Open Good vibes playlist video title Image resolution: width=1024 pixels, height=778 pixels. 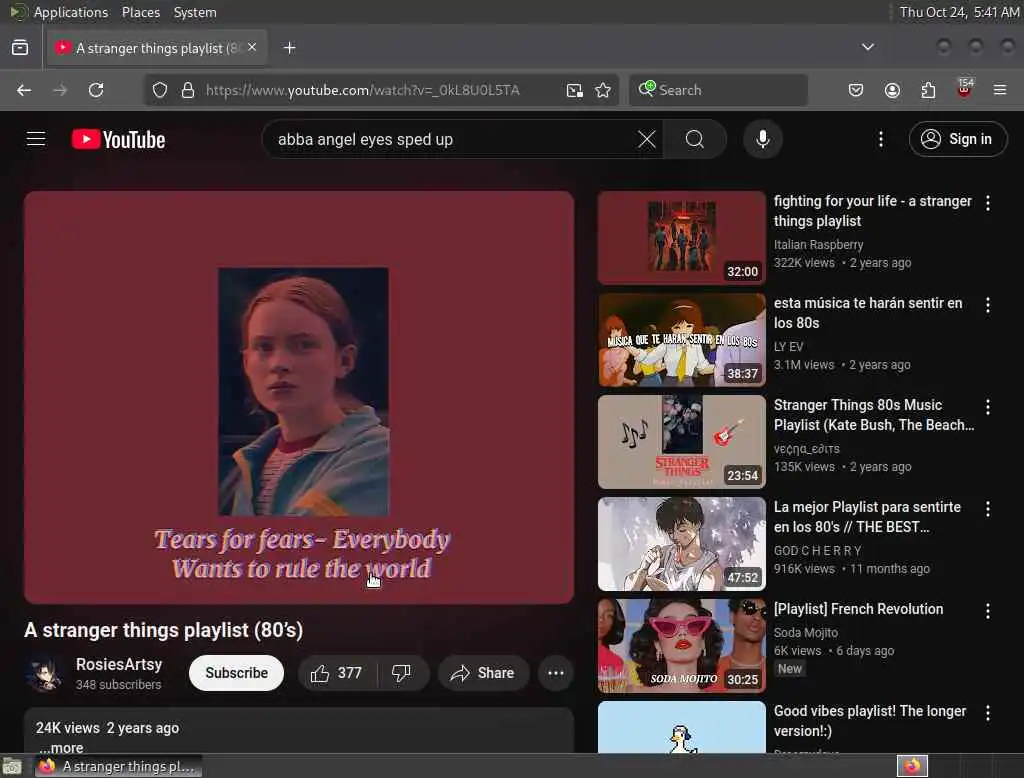coord(870,721)
